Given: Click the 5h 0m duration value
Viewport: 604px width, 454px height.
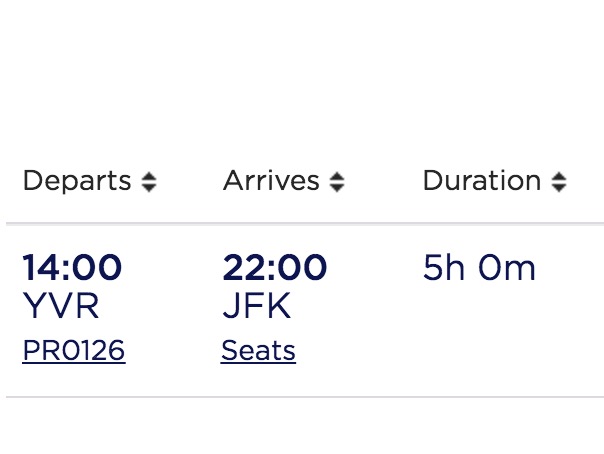Looking at the screenshot, I should (479, 267).
